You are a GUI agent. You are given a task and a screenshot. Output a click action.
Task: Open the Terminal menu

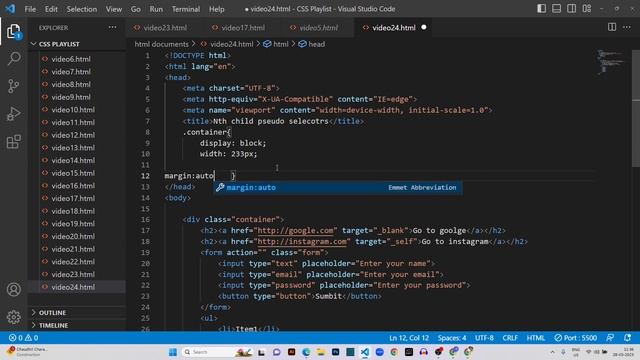(x=186, y=9)
